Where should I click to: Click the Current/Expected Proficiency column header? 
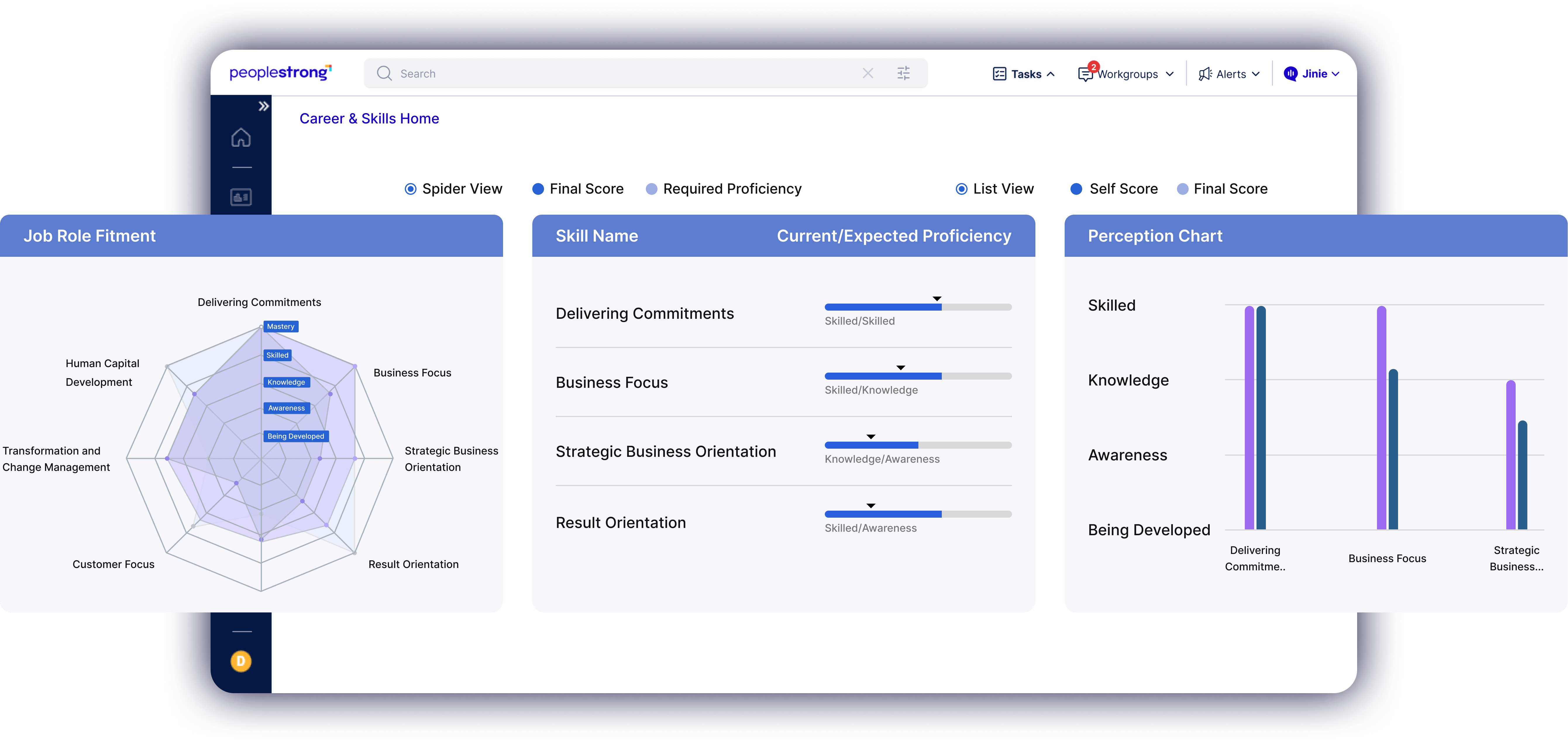pyautogui.click(x=894, y=236)
